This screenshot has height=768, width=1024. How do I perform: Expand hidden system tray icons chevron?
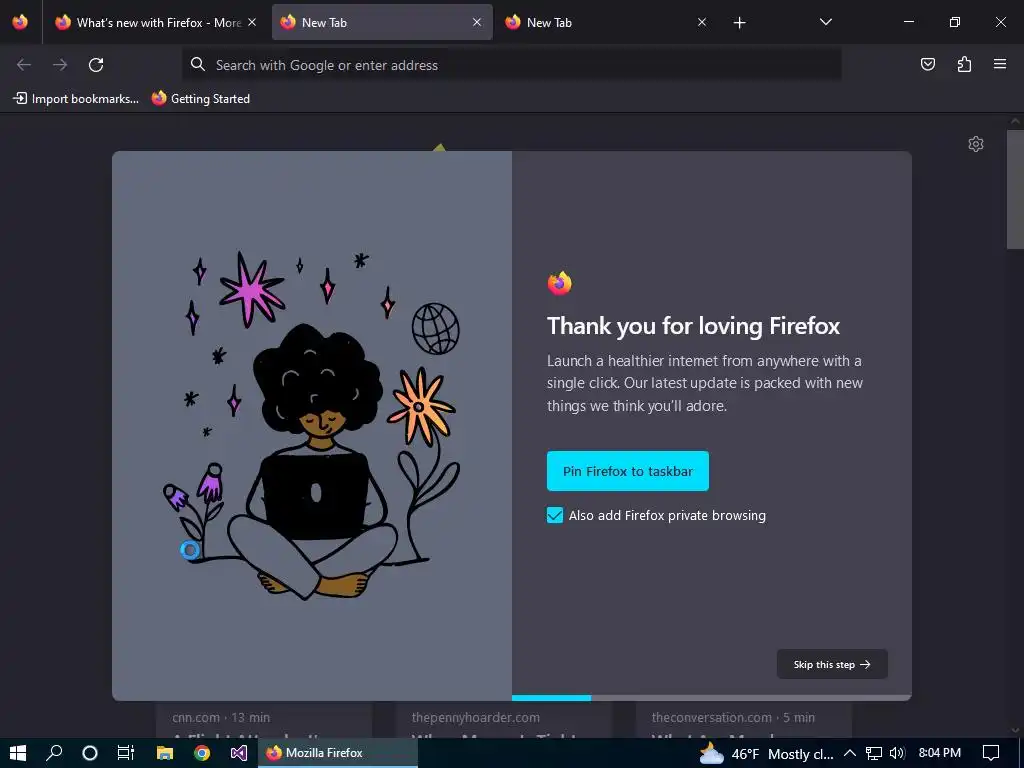click(x=850, y=753)
